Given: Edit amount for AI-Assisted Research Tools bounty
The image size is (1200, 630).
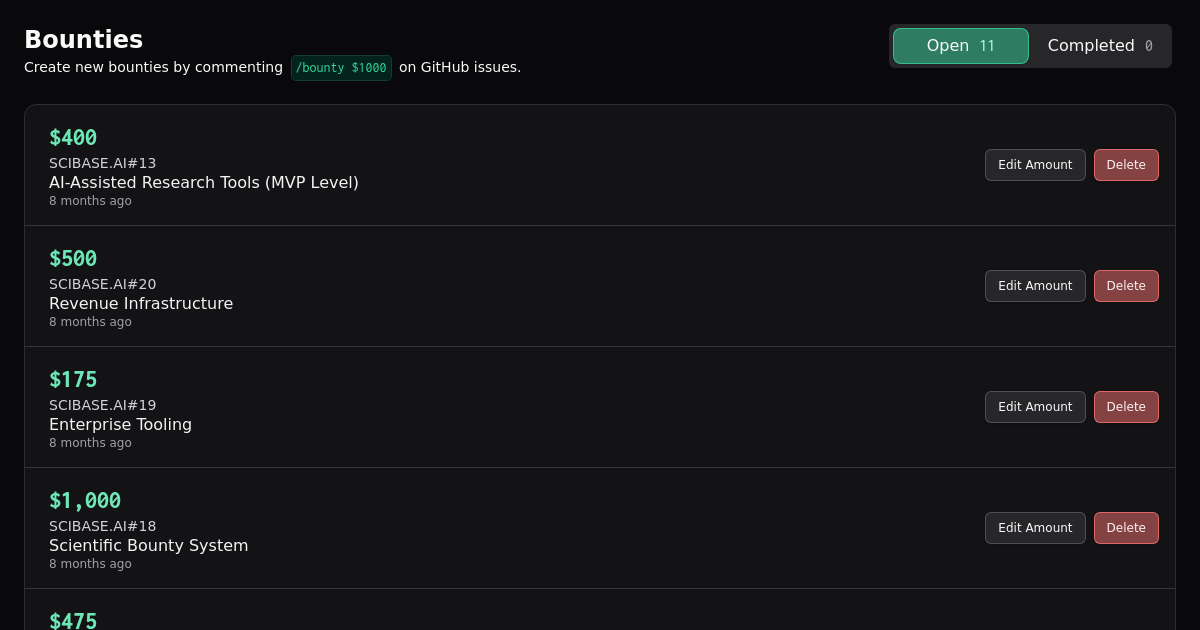Looking at the screenshot, I should click(1035, 165).
